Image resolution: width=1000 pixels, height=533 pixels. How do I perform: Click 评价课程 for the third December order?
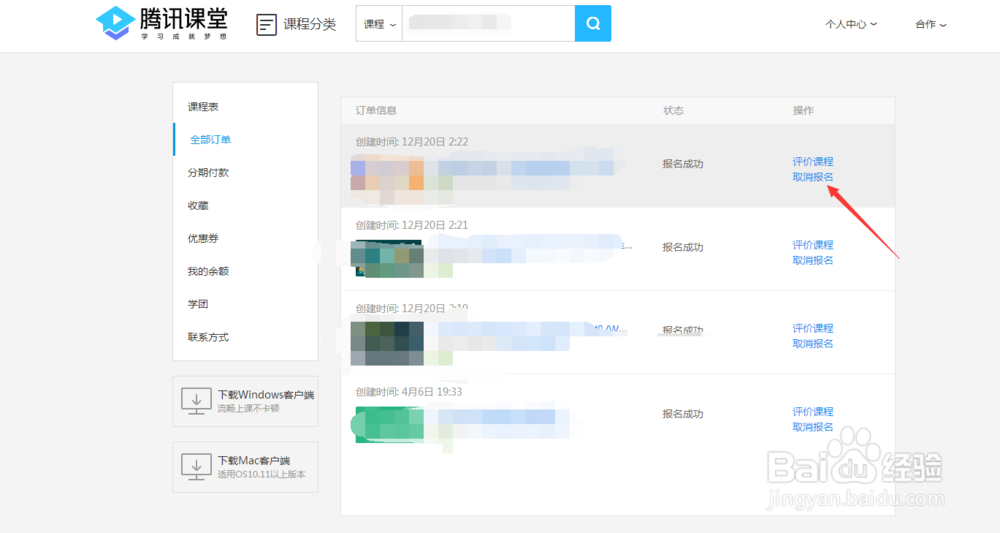(812, 328)
